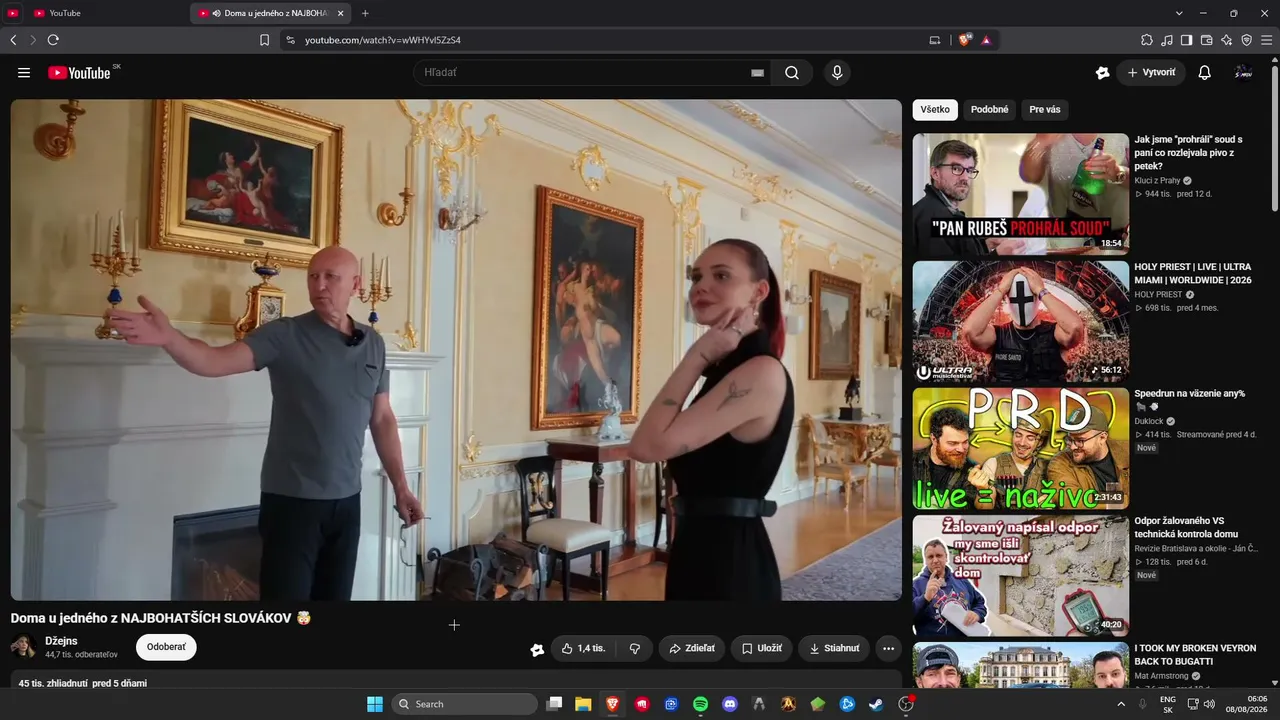Download video with the Stiahnuť button

pos(834,648)
